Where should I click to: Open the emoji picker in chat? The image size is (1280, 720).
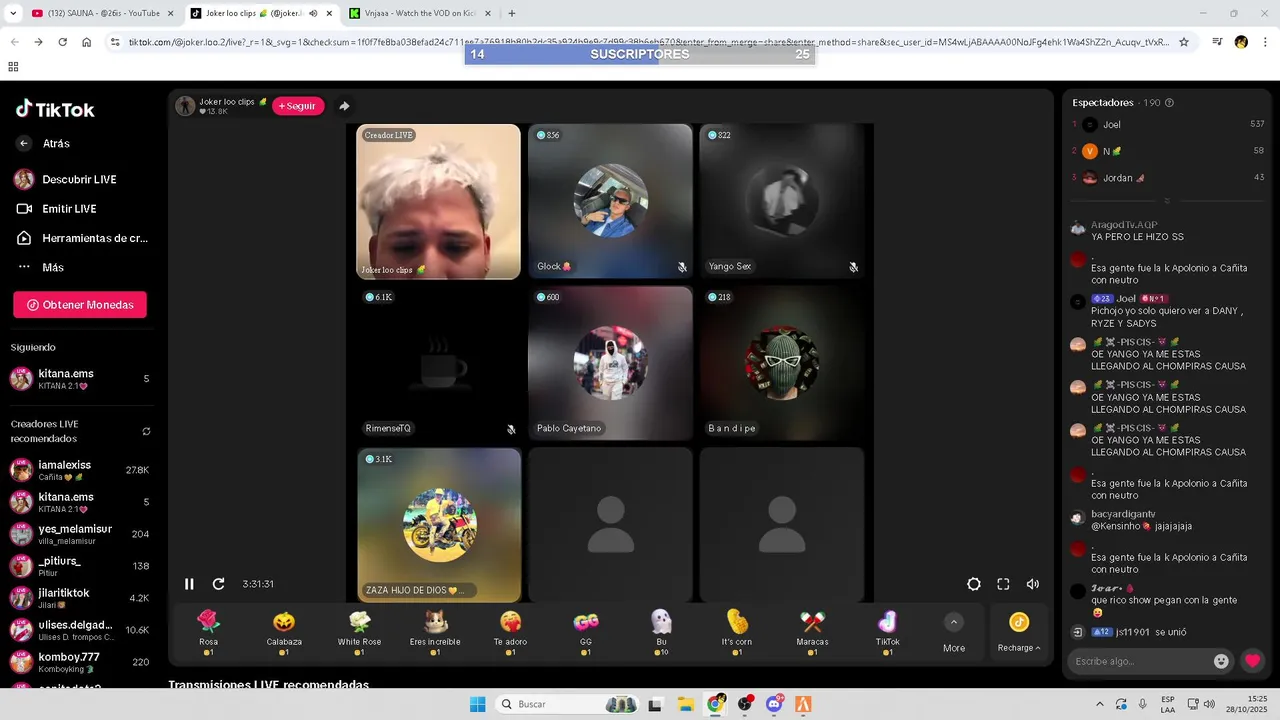[1221, 661]
